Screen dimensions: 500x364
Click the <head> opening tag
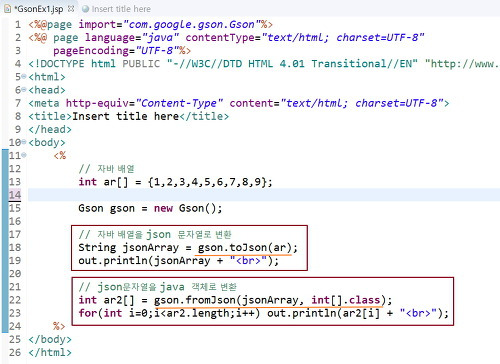47,90
